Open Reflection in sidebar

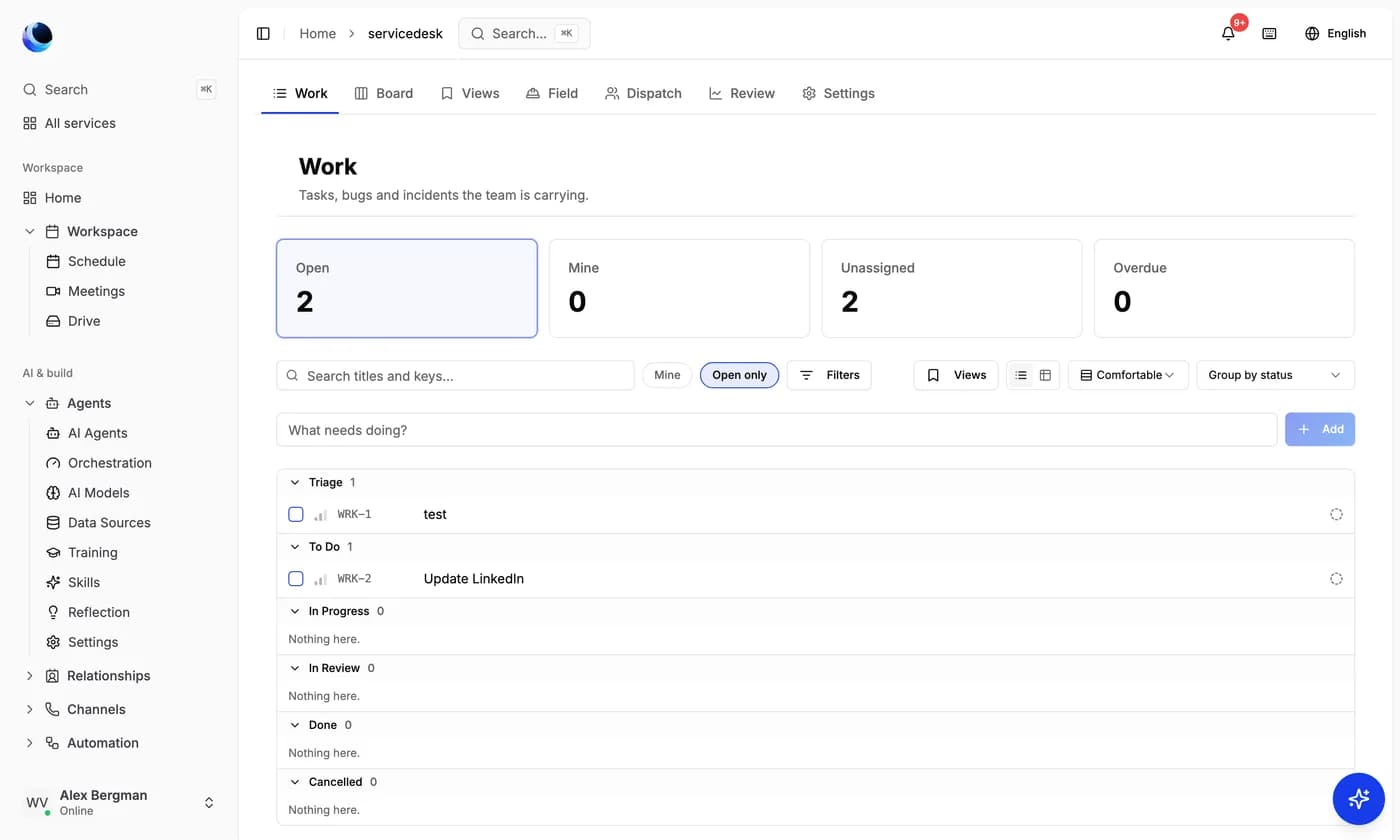[87, 612]
